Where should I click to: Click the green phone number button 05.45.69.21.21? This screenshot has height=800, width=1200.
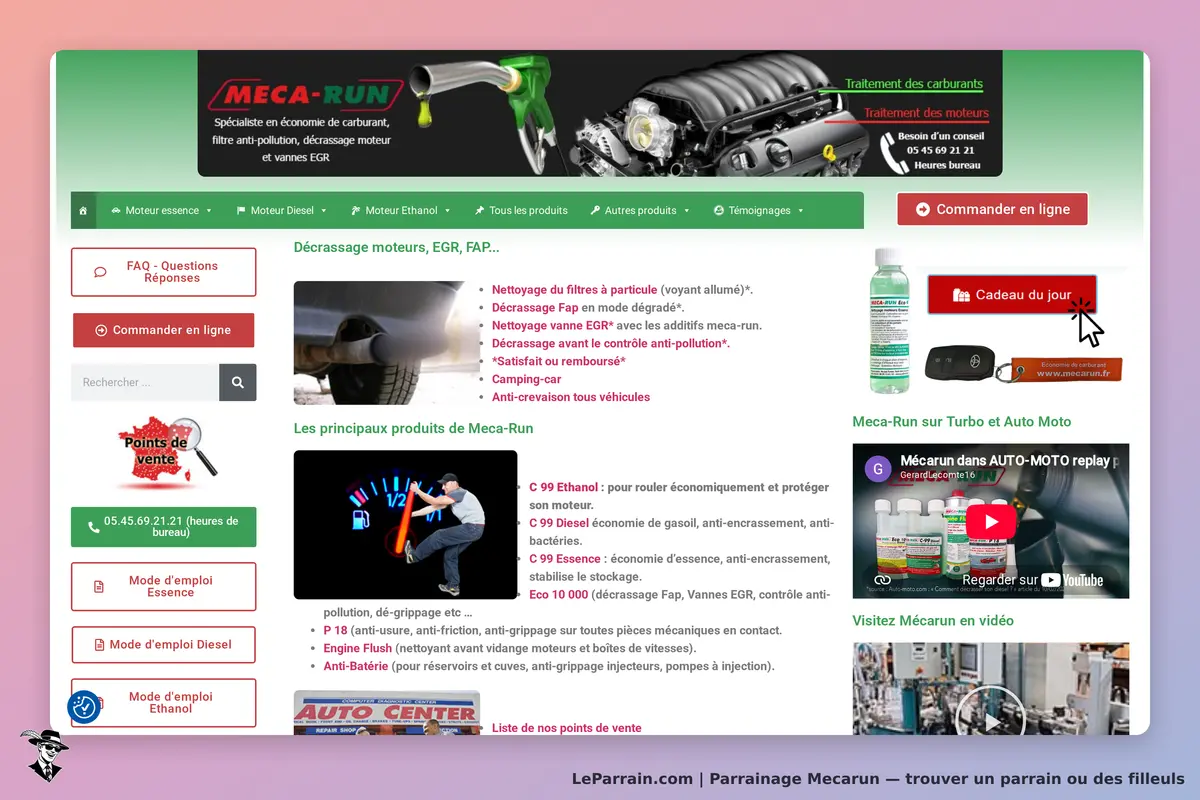163,527
